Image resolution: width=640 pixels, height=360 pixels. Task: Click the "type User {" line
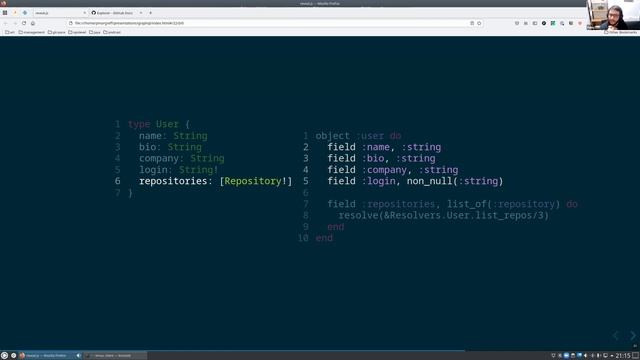[159, 124]
